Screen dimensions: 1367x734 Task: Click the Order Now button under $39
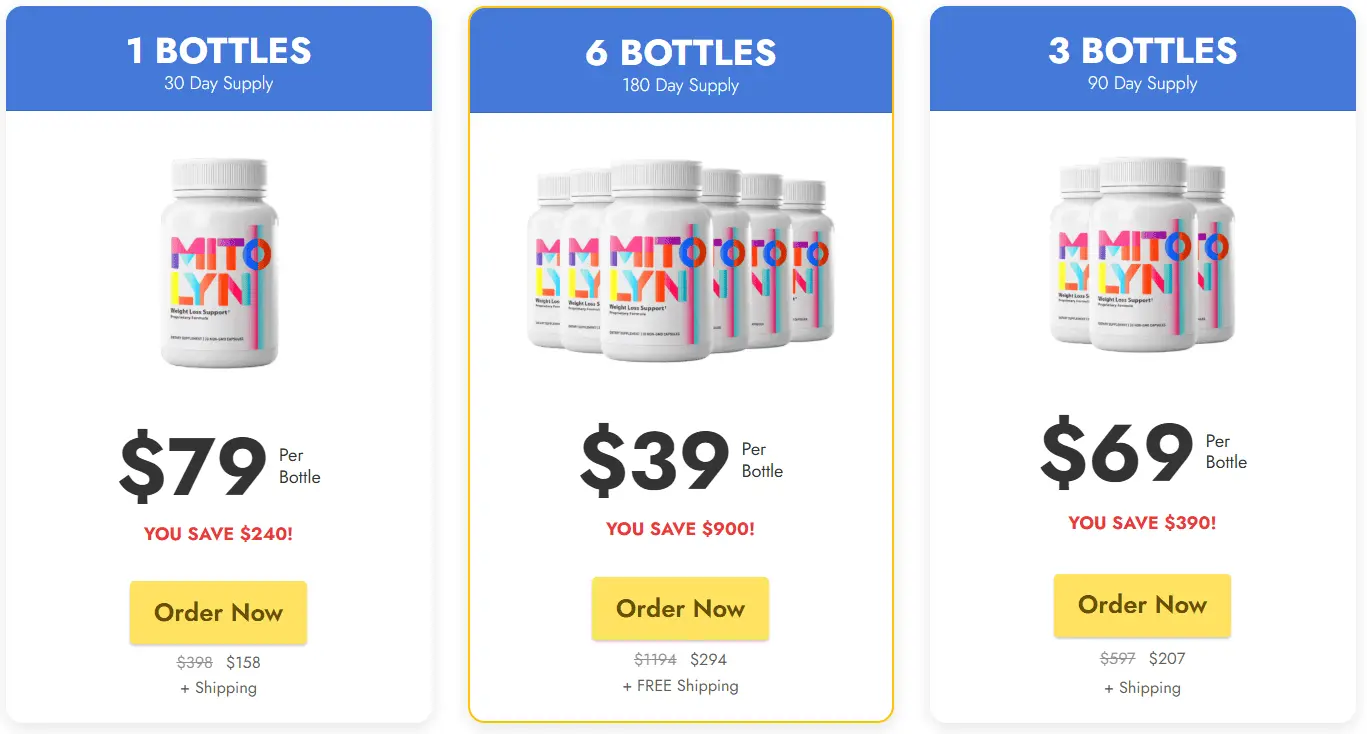[680, 608]
